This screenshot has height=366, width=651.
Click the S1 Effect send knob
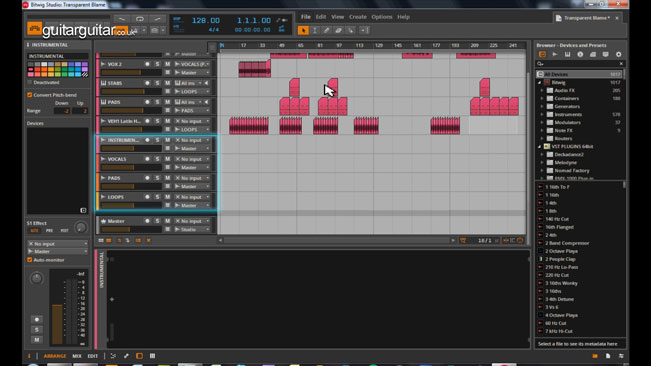tap(81, 227)
